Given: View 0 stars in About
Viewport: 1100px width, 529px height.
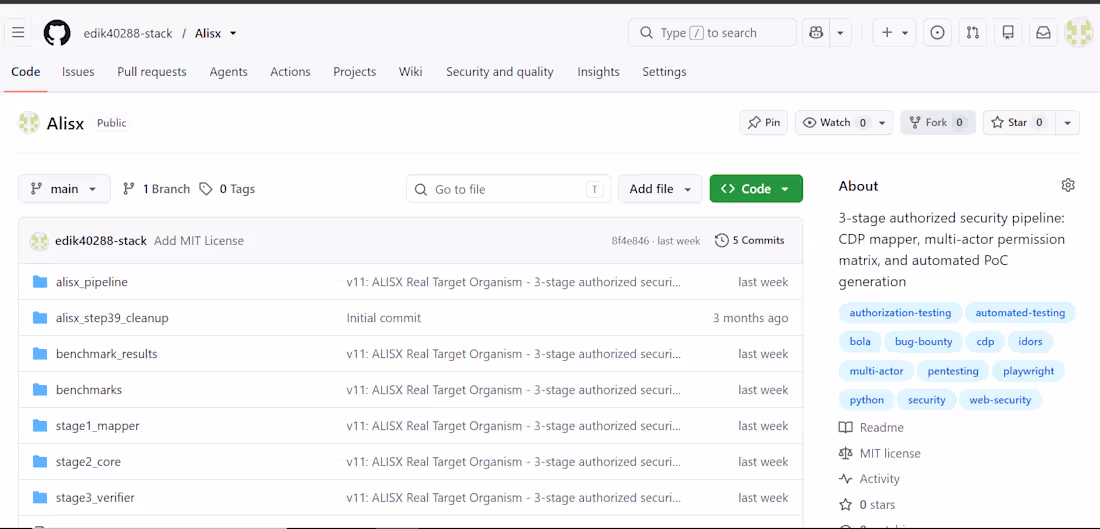Looking at the screenshot, I should click(x=867, y=504).
